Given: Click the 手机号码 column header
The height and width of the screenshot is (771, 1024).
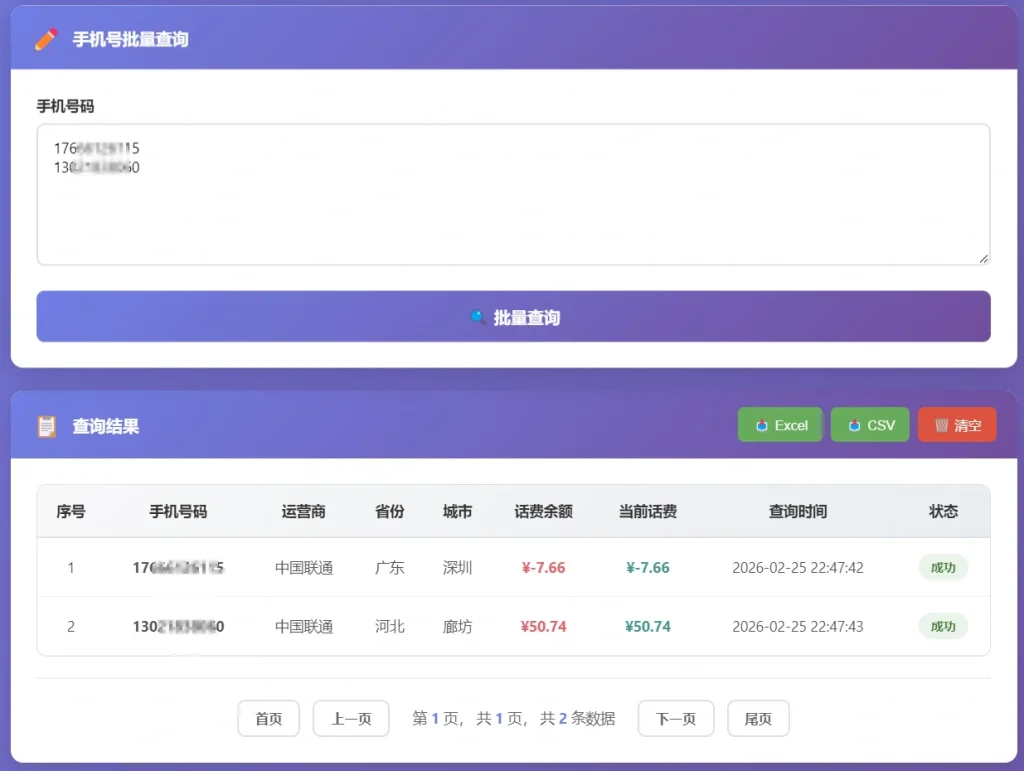Looking at the screenshot, I should tap(176, 511).
